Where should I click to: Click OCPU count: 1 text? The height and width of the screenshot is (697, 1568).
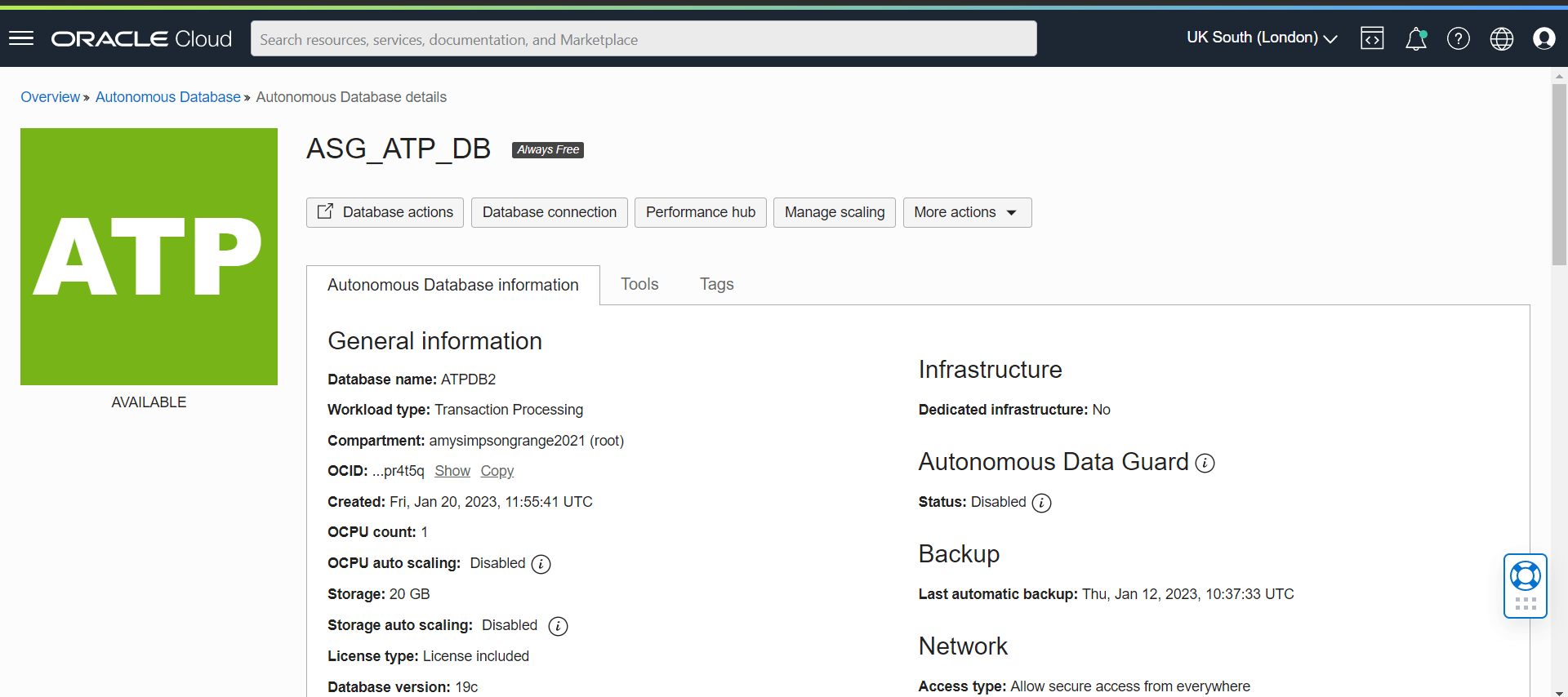(x=377, y=532)
